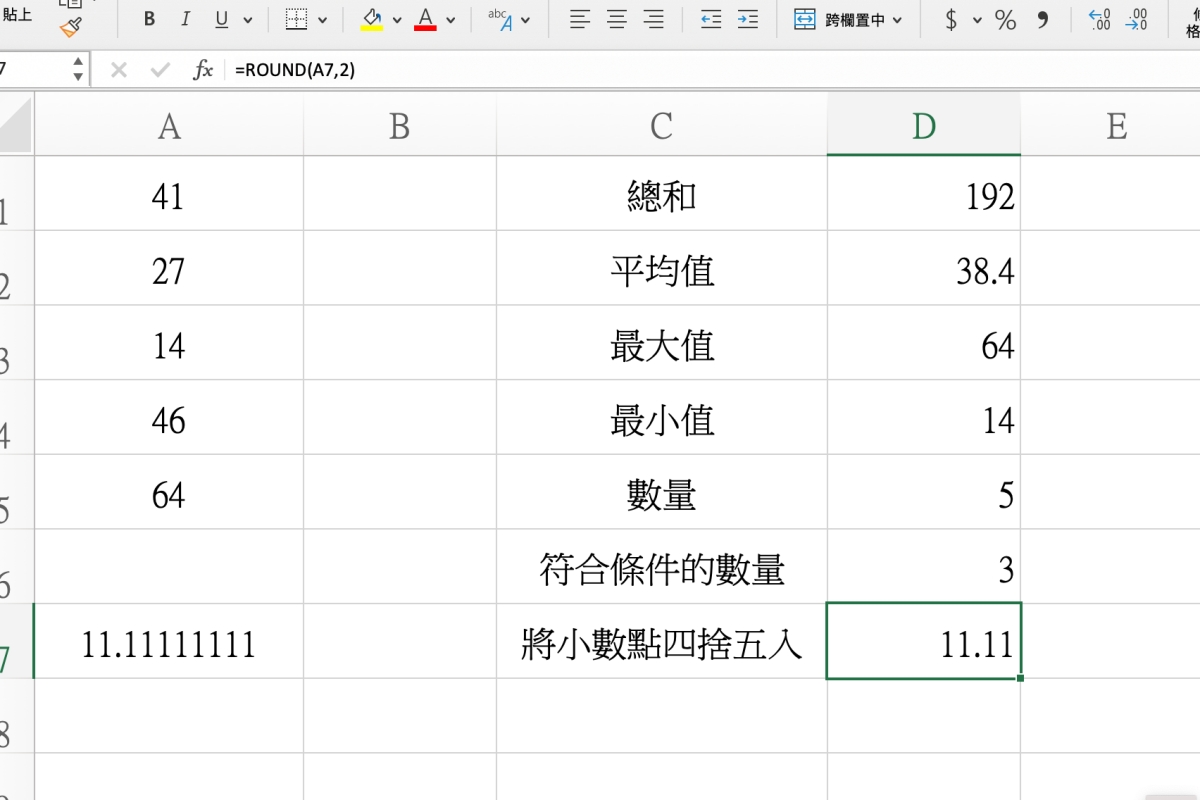The height and width of the screenshot is (800, 1200).
Task: Apply comma style number format
Action: pyautogui.click(x=1043, y=19)
